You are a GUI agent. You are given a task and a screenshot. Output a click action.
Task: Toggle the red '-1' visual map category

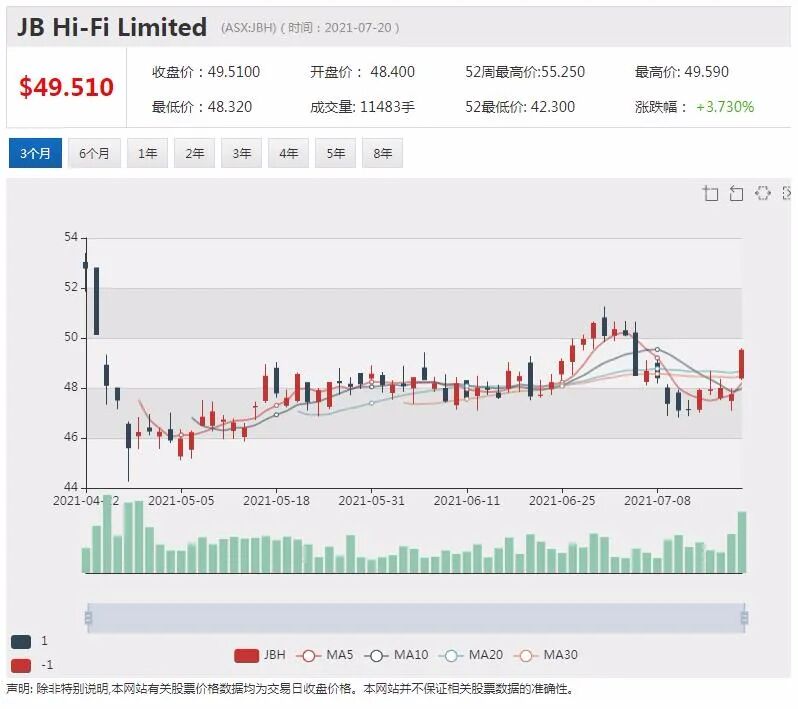21,665
